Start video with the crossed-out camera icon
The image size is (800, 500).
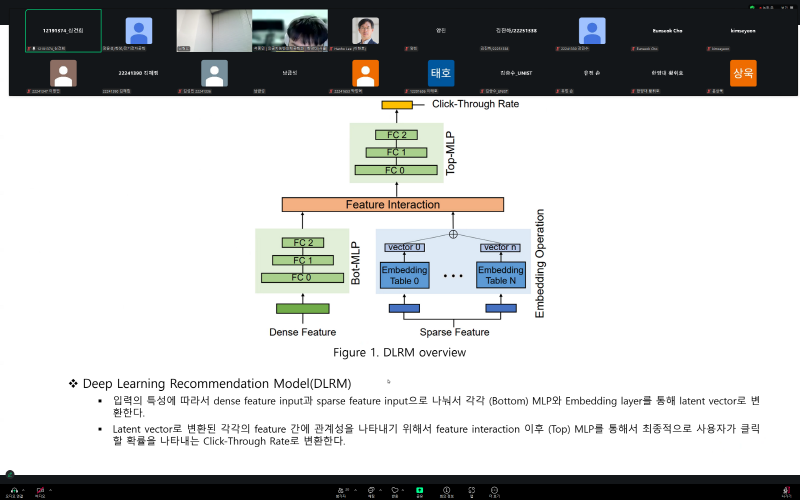pyautogui.click(x=40, y=488)
